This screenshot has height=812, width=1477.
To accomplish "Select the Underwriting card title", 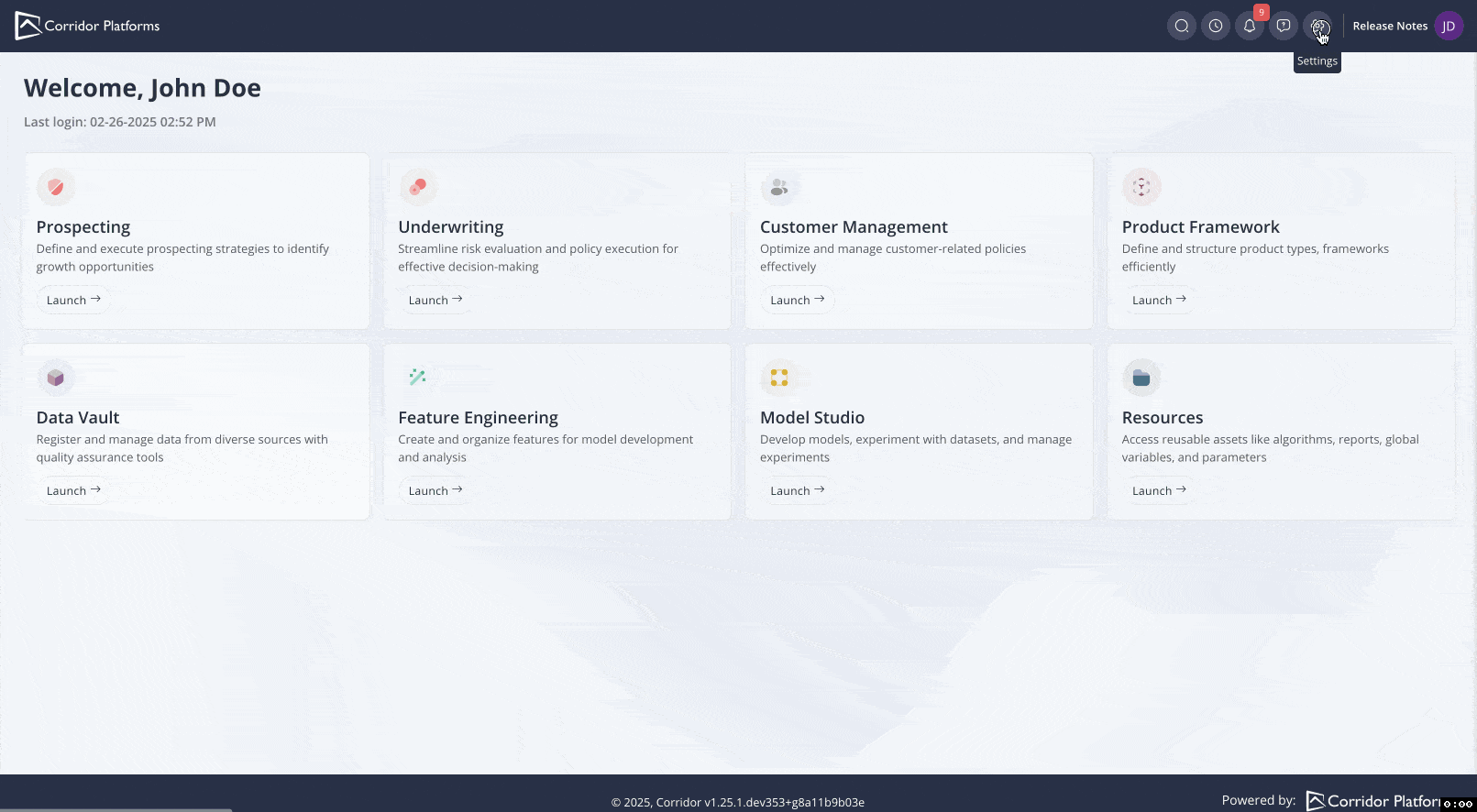I will 451,227.
